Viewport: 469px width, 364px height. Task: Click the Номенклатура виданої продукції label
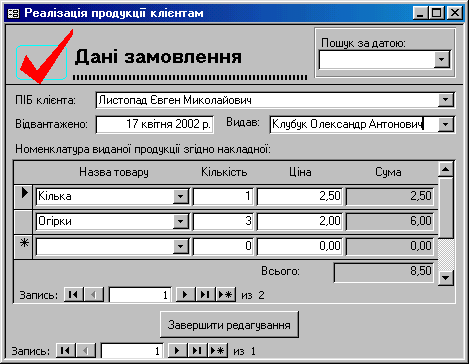coord(143,149)
